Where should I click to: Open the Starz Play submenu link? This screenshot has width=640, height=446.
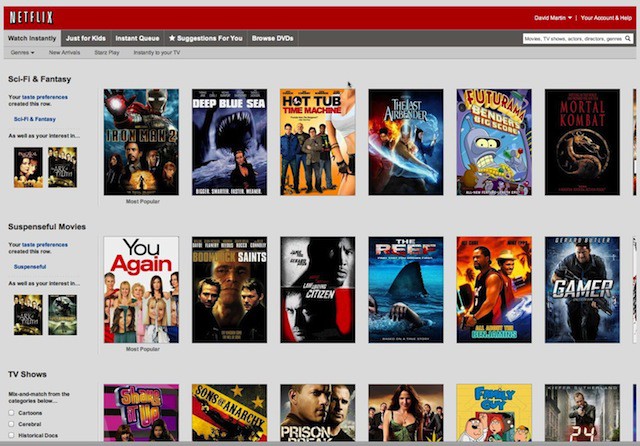(107, 53)
